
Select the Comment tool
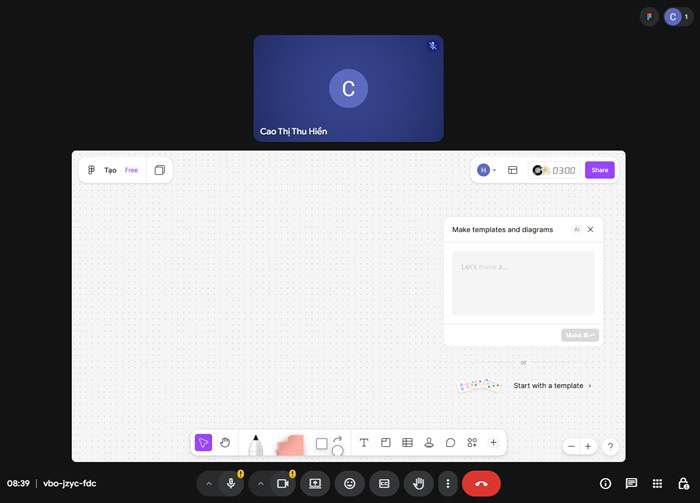pyautogui.click(x=450, y=442)
